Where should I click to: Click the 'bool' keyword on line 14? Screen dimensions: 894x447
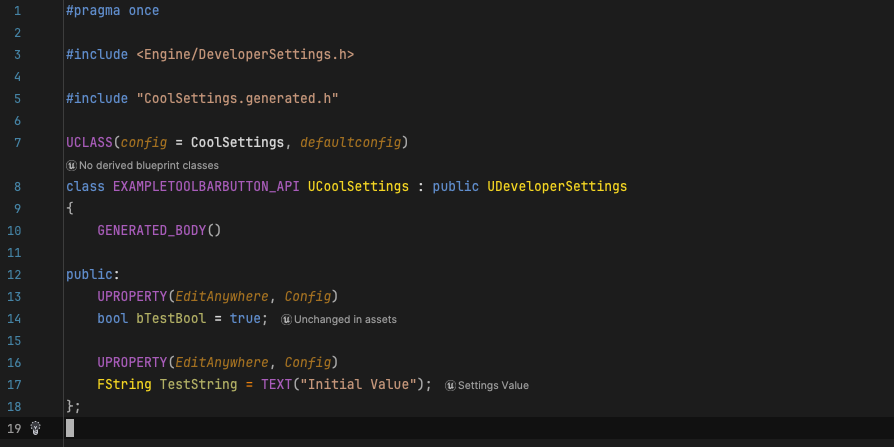click(113, 318)
